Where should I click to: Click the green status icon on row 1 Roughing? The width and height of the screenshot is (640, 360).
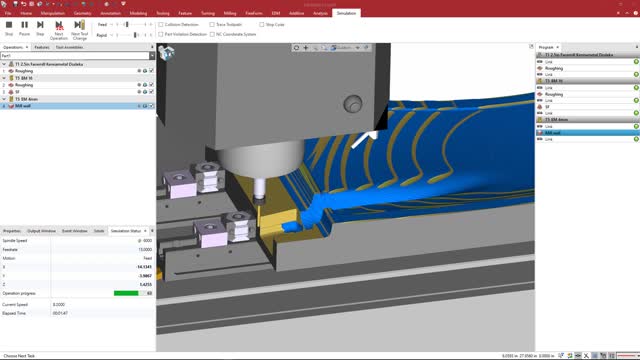click(145, 71)
